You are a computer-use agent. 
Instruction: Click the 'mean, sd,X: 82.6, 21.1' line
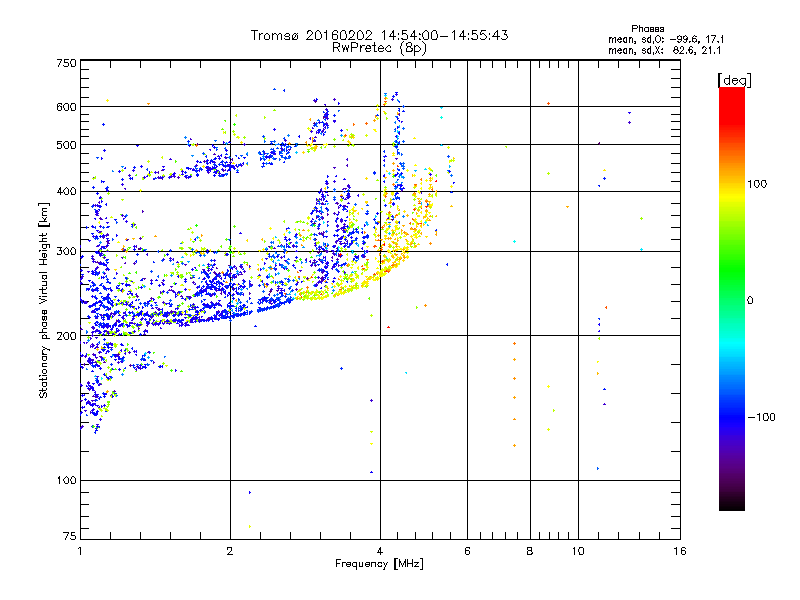click(x=665, y=50)
